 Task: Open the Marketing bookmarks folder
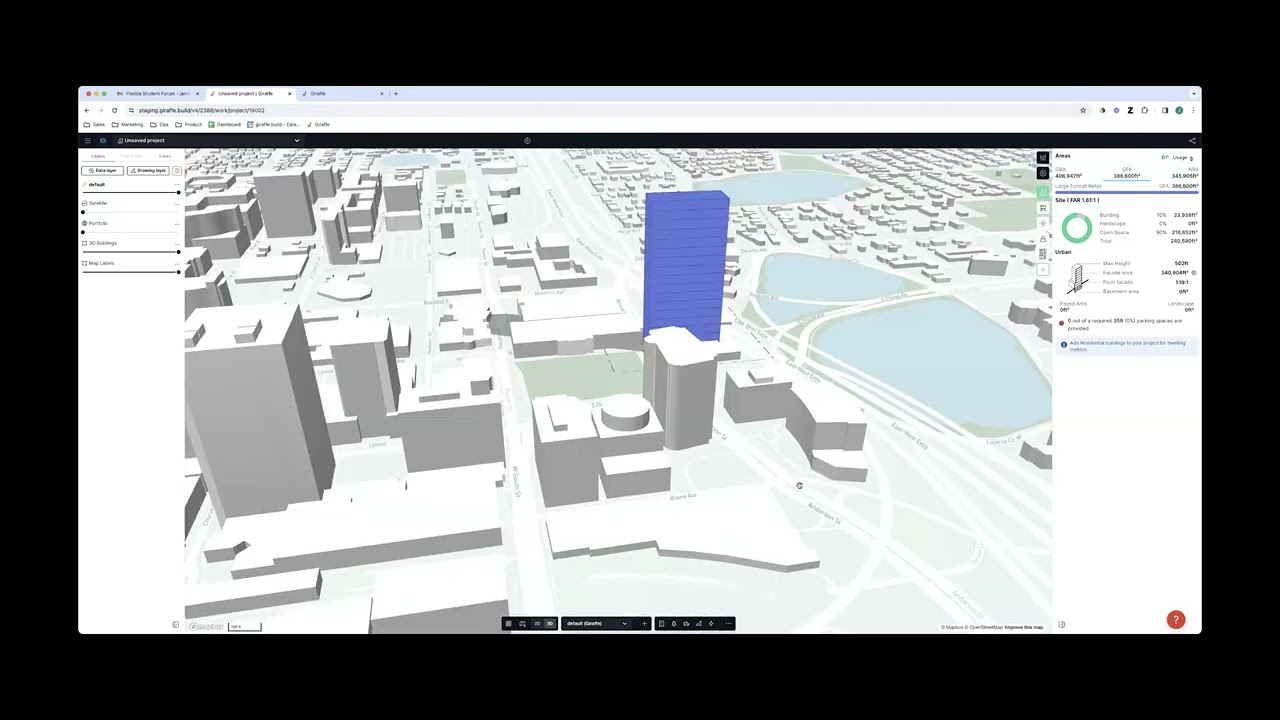pyautogui.click(x=128, y=124)
